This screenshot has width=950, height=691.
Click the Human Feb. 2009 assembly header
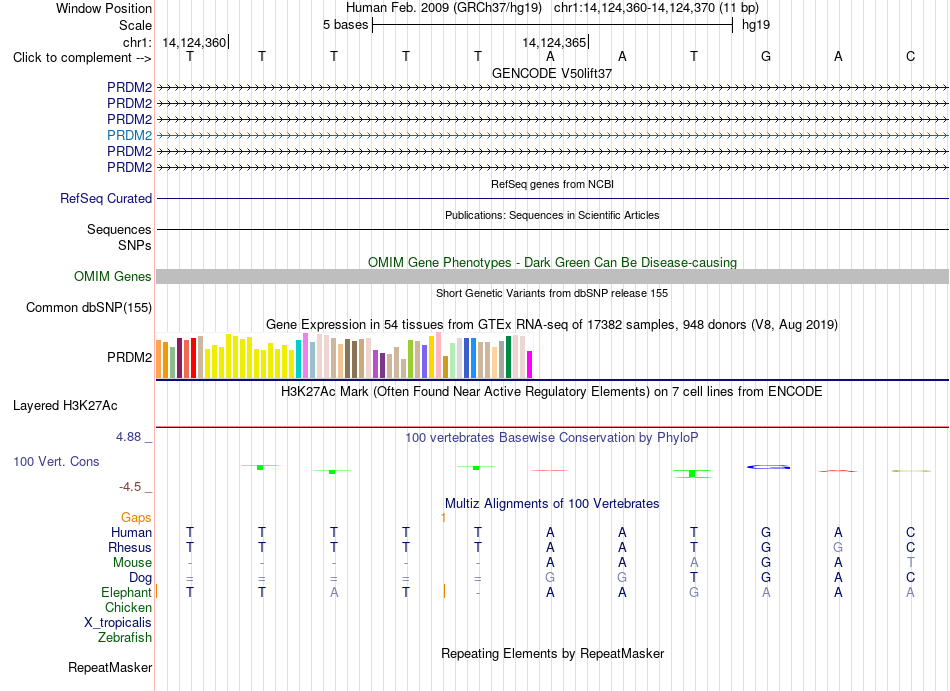point(443,8)
